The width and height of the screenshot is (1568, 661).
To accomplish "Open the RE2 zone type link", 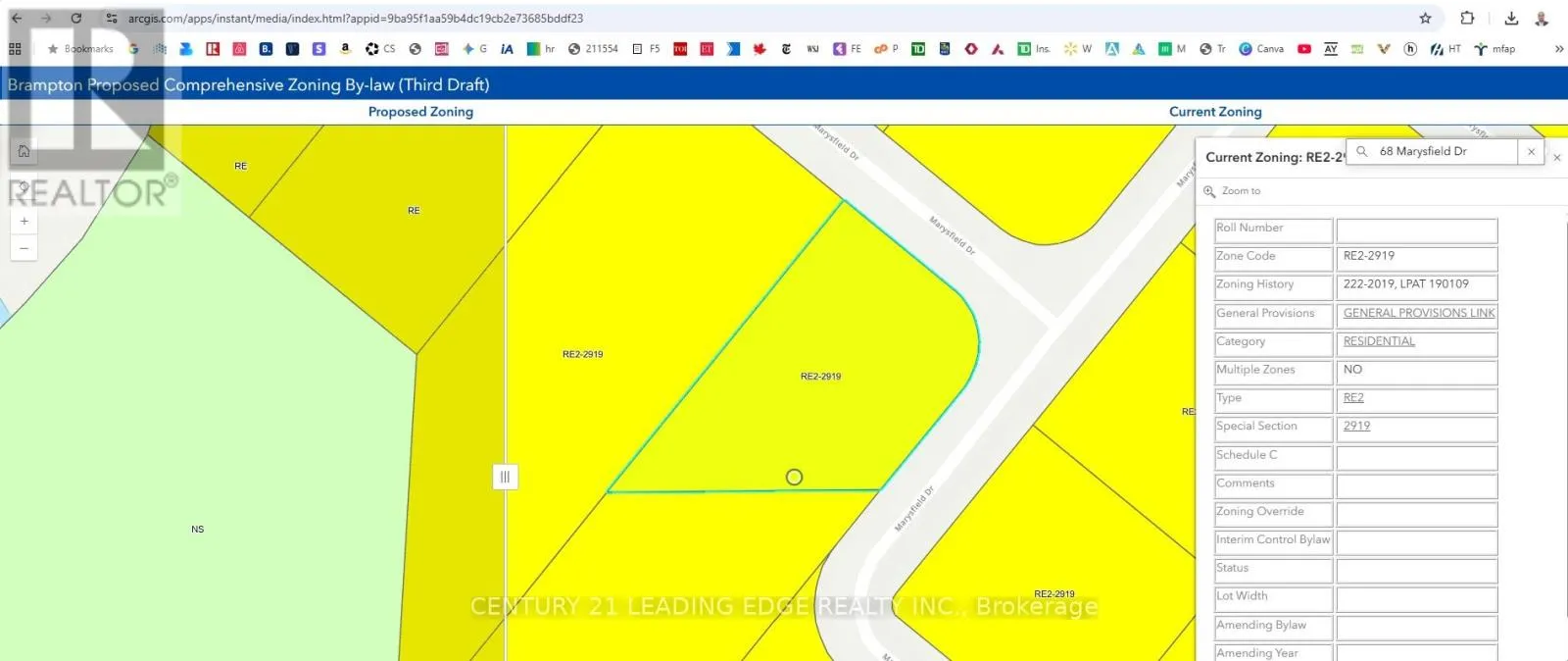I will pyautogui.click(x=1353, y=398).
